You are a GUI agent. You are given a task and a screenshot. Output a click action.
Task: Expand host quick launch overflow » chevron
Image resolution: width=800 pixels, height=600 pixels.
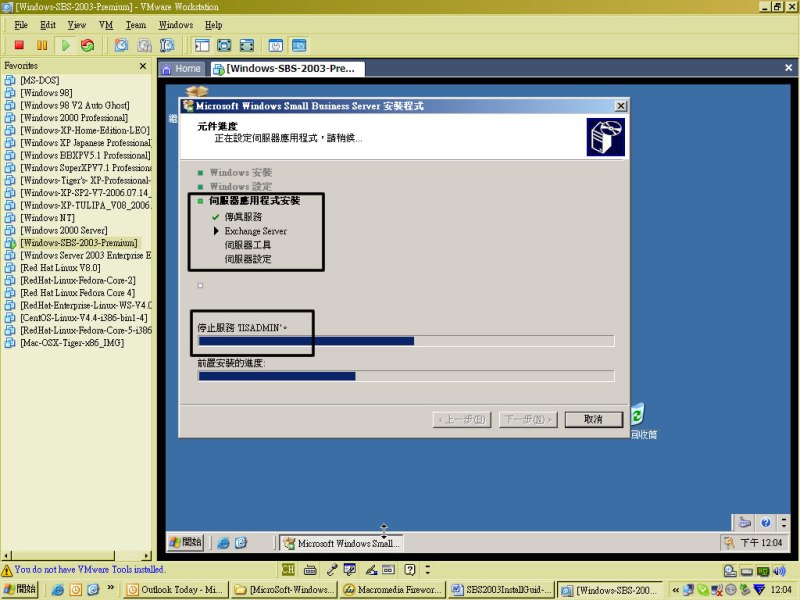click(x=110, y=588)
